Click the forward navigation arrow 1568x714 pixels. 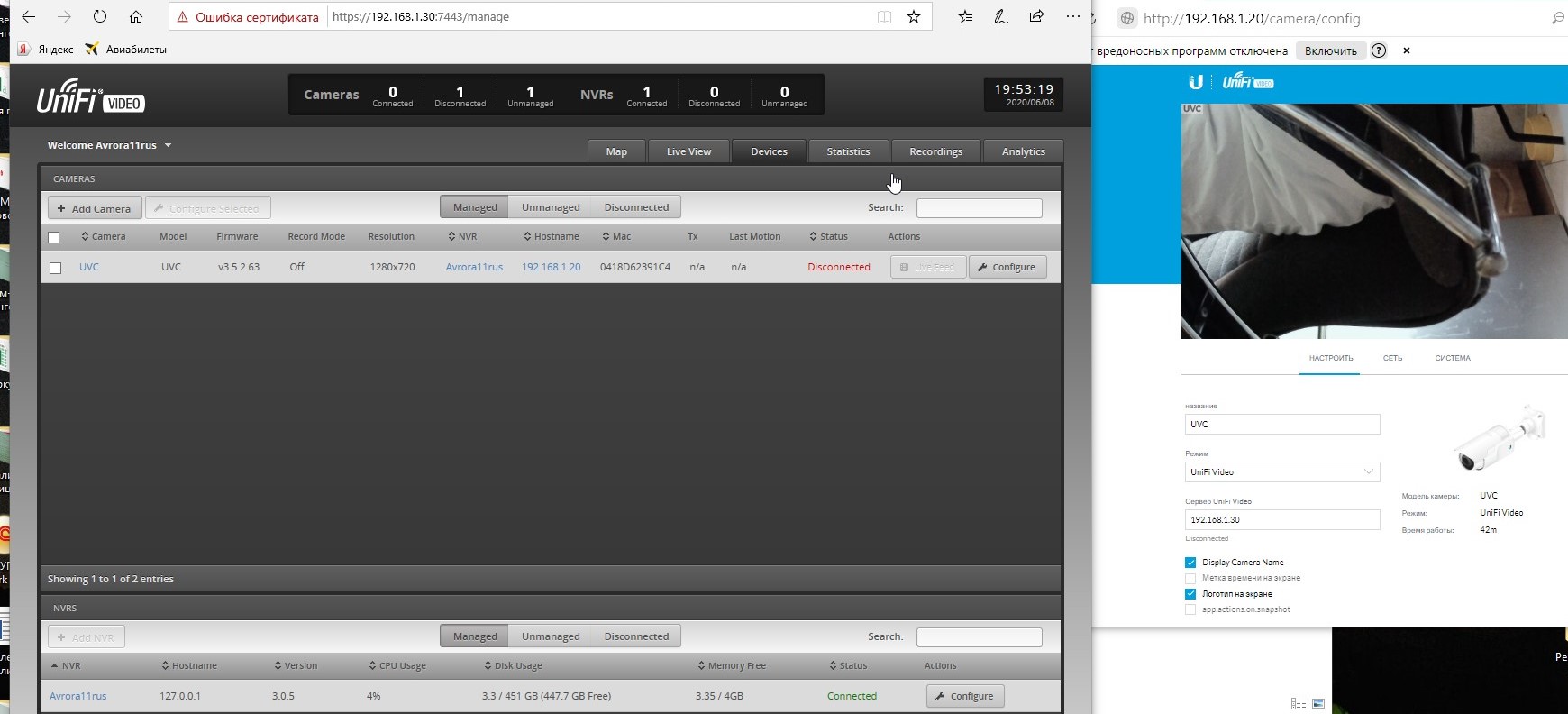pyautogui.click(x=64, y=16)
